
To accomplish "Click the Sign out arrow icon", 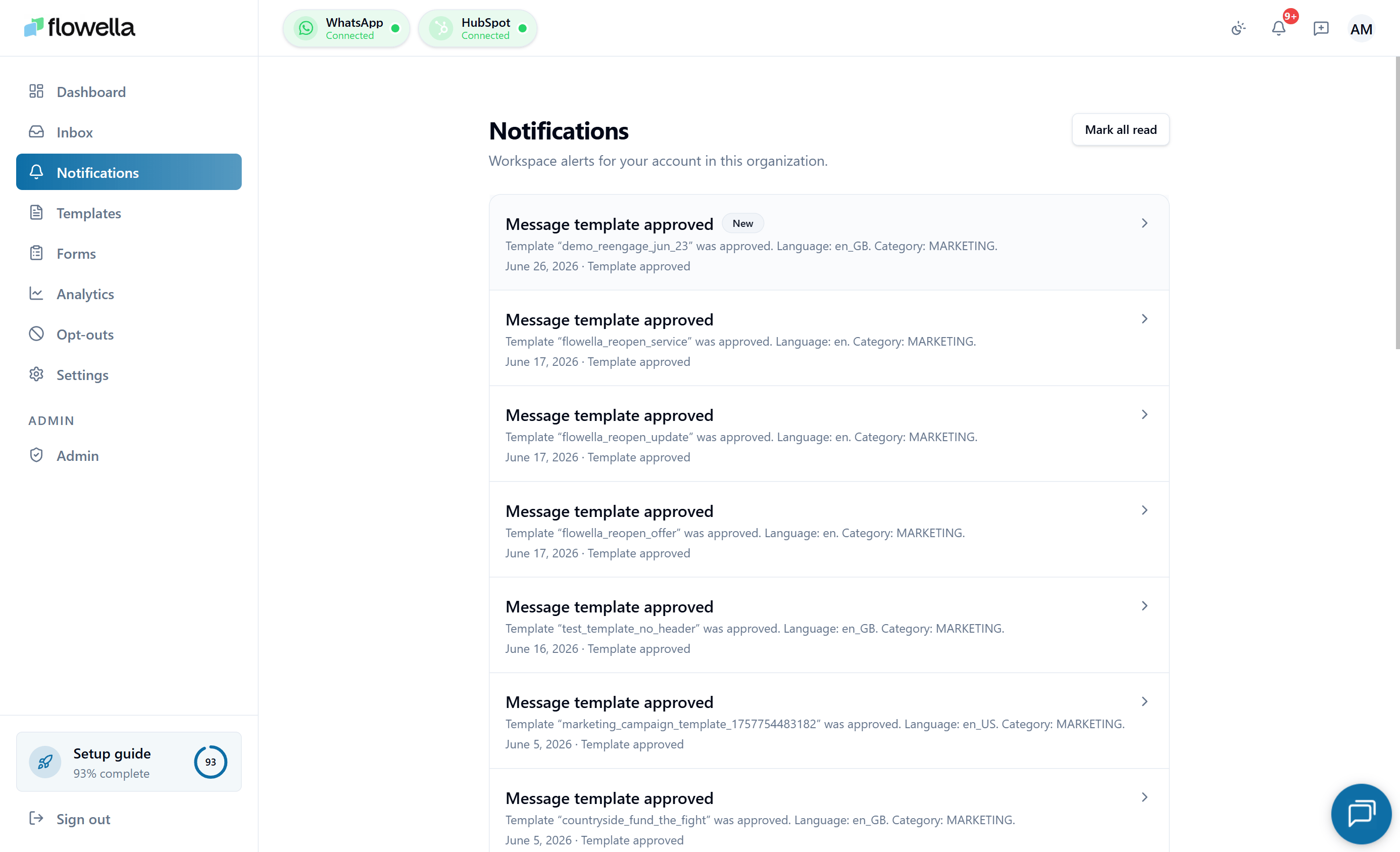I will point(36,819).
